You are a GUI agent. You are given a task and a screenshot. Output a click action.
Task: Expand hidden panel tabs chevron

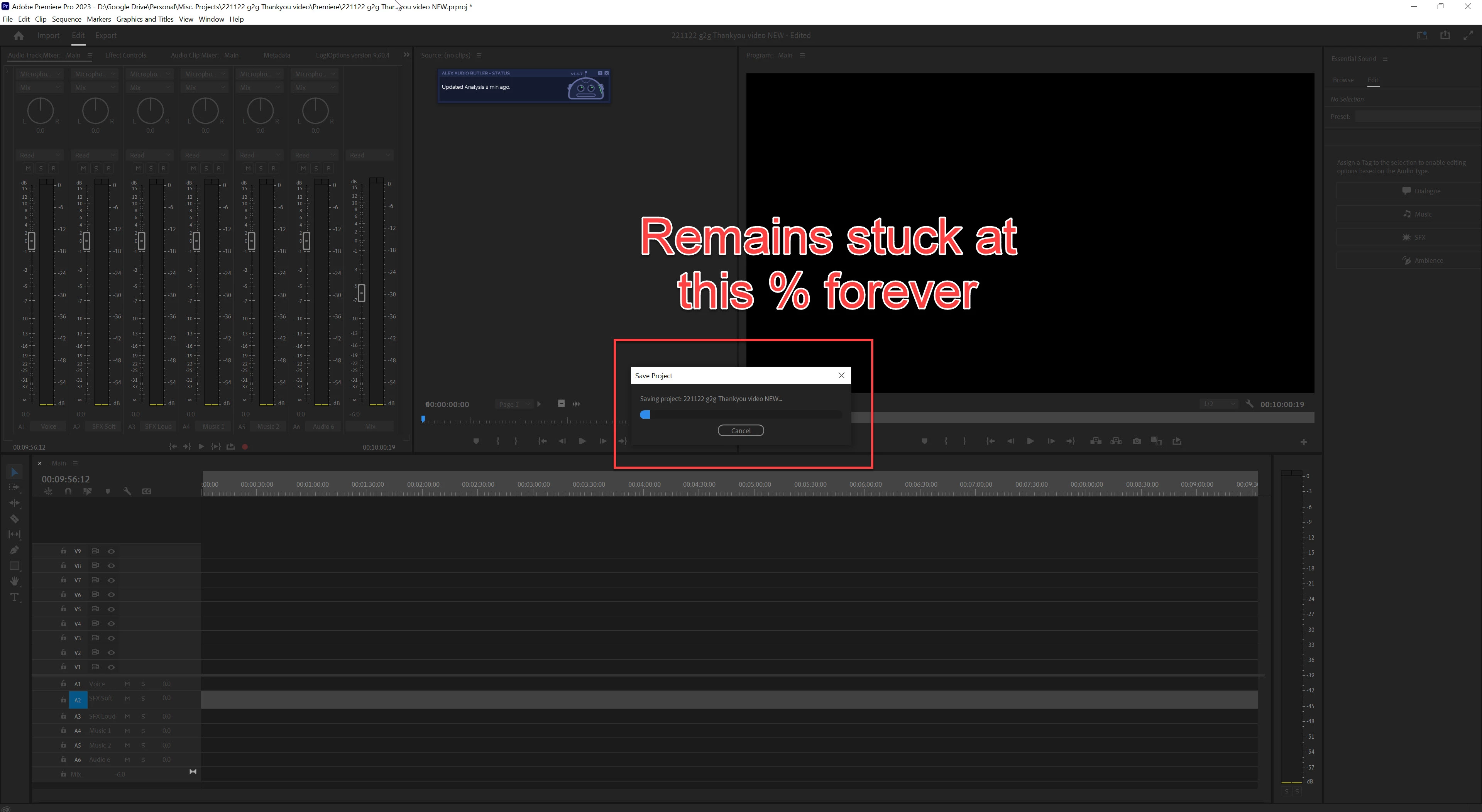tap(406, 55)
